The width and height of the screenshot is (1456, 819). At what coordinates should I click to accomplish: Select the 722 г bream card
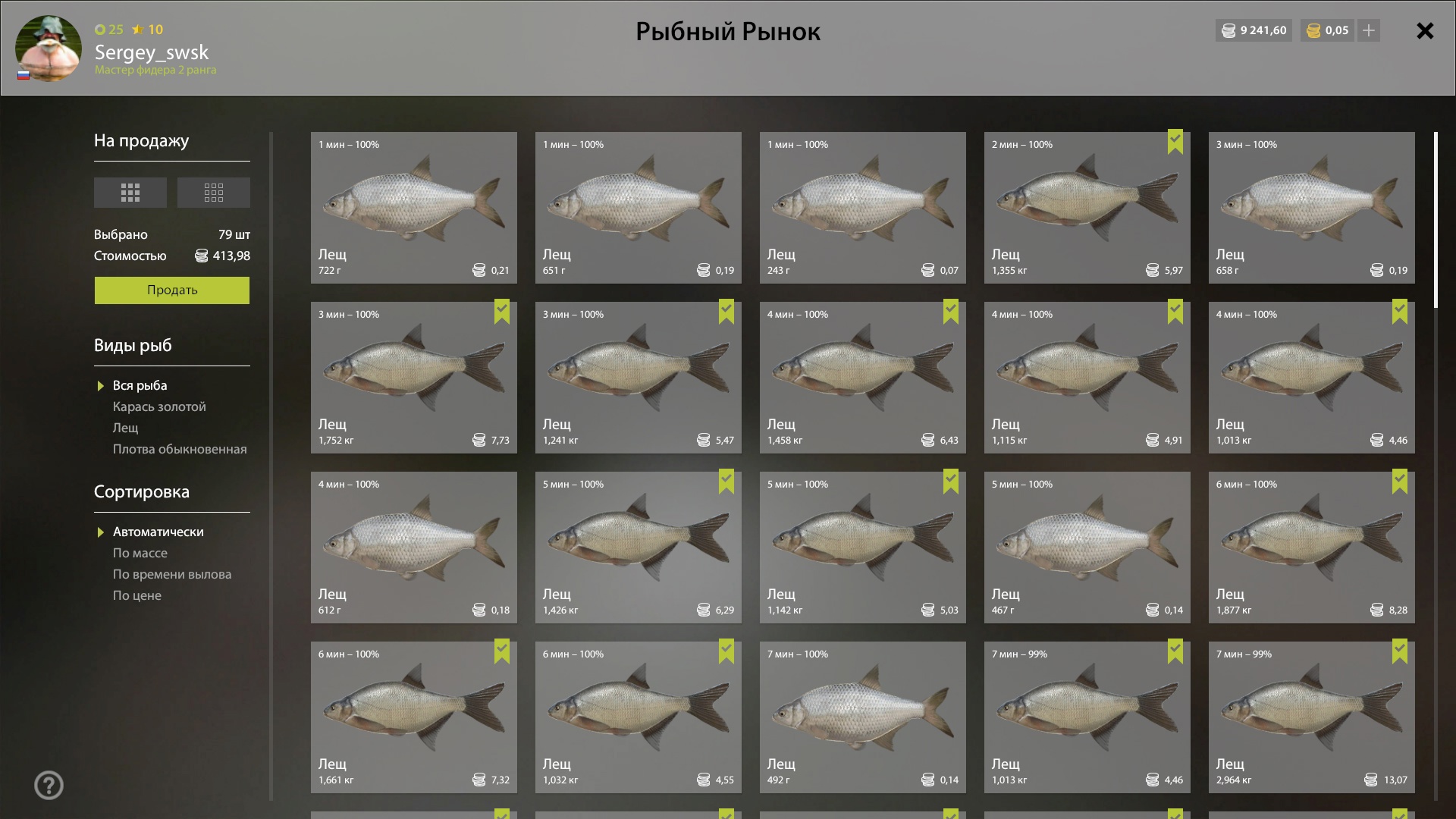coord(414,208)
